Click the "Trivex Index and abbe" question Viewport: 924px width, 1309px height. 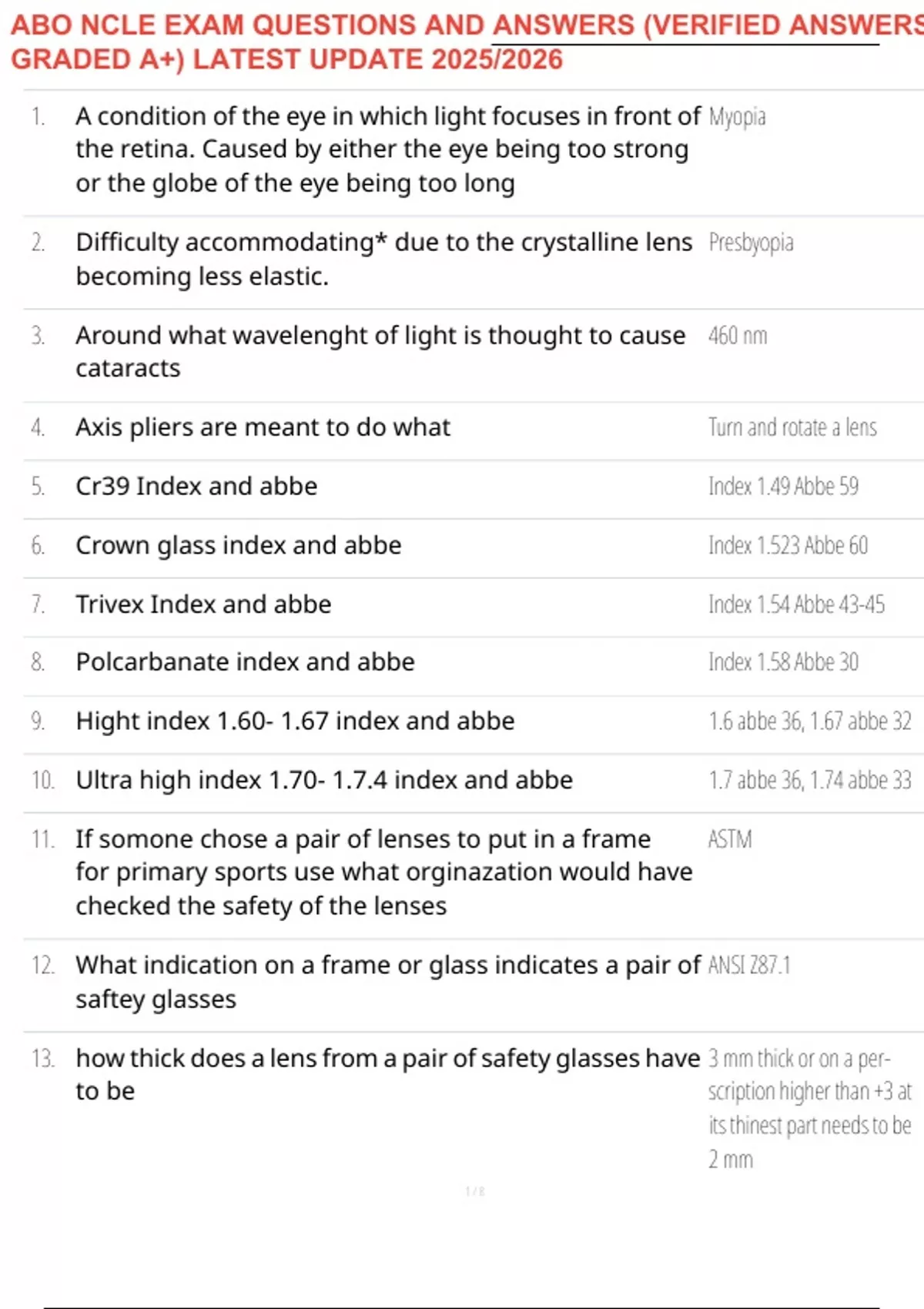pos(203,604)
